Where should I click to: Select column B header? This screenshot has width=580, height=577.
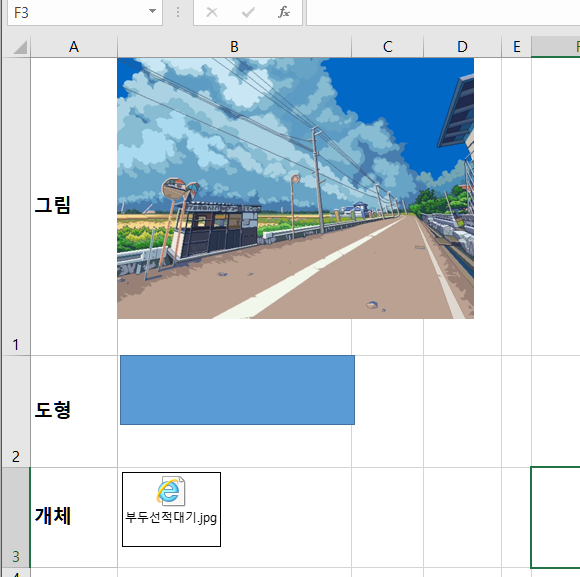tap(234, 47)
